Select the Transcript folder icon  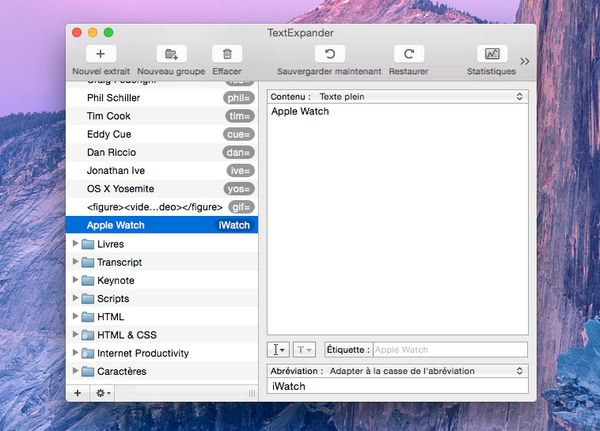tap(88, 262)
